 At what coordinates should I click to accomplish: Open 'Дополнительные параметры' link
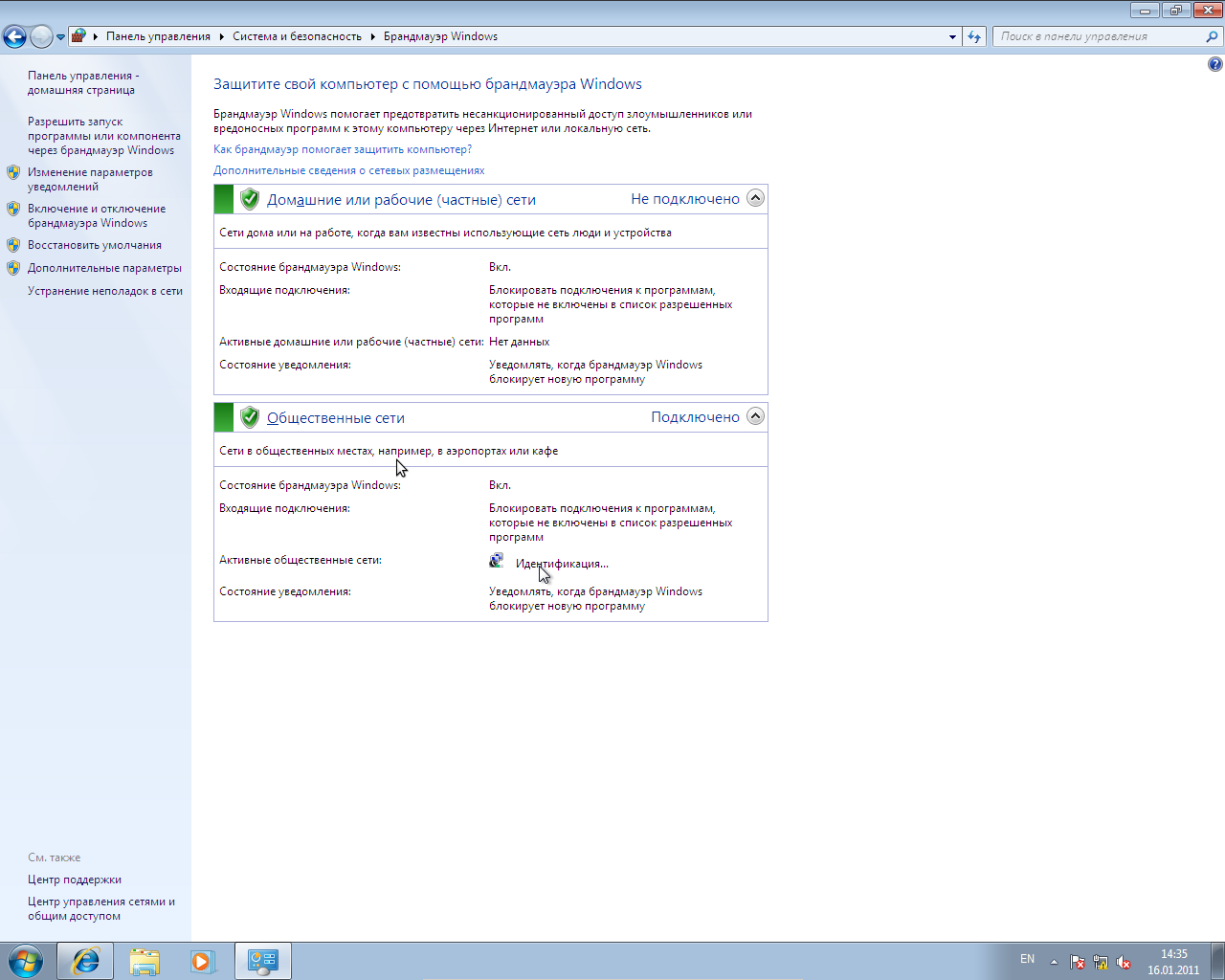(104, 268)
